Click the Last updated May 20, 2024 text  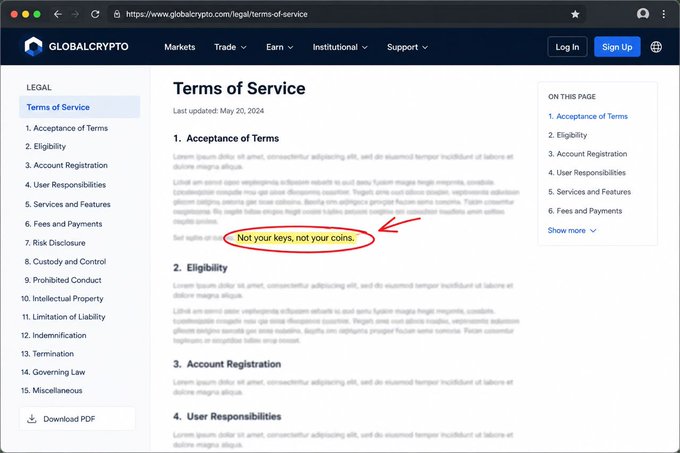coord(218,111)
